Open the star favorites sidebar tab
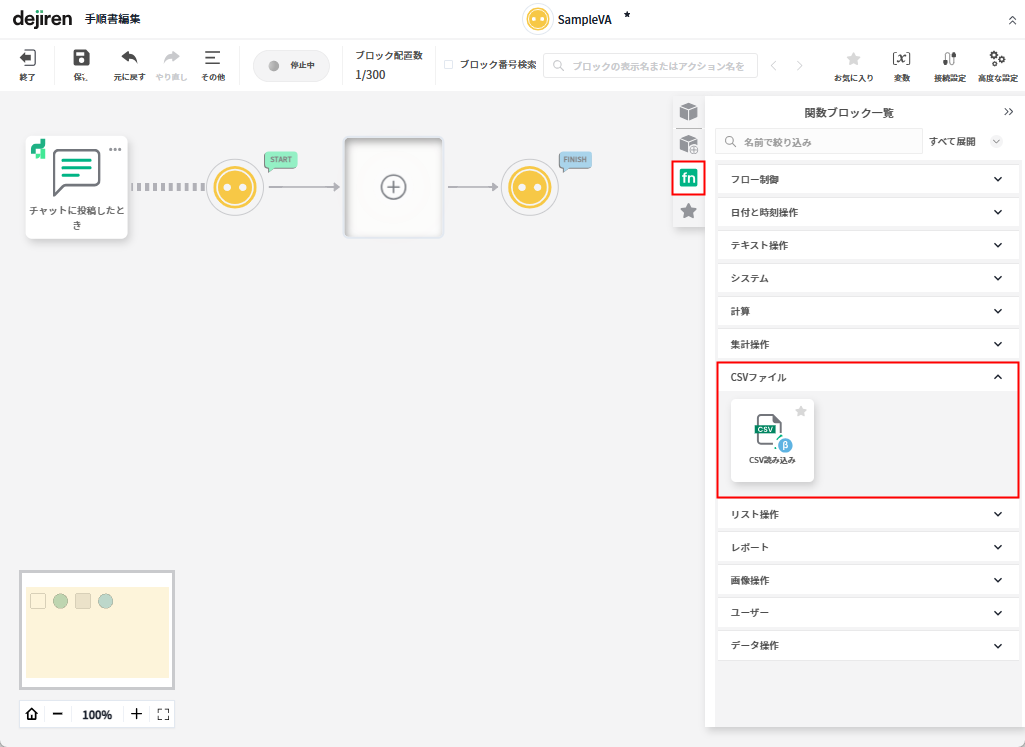The width and height of the screenshot is (1025, 747). pyautogui.click(x=688, y=211)
